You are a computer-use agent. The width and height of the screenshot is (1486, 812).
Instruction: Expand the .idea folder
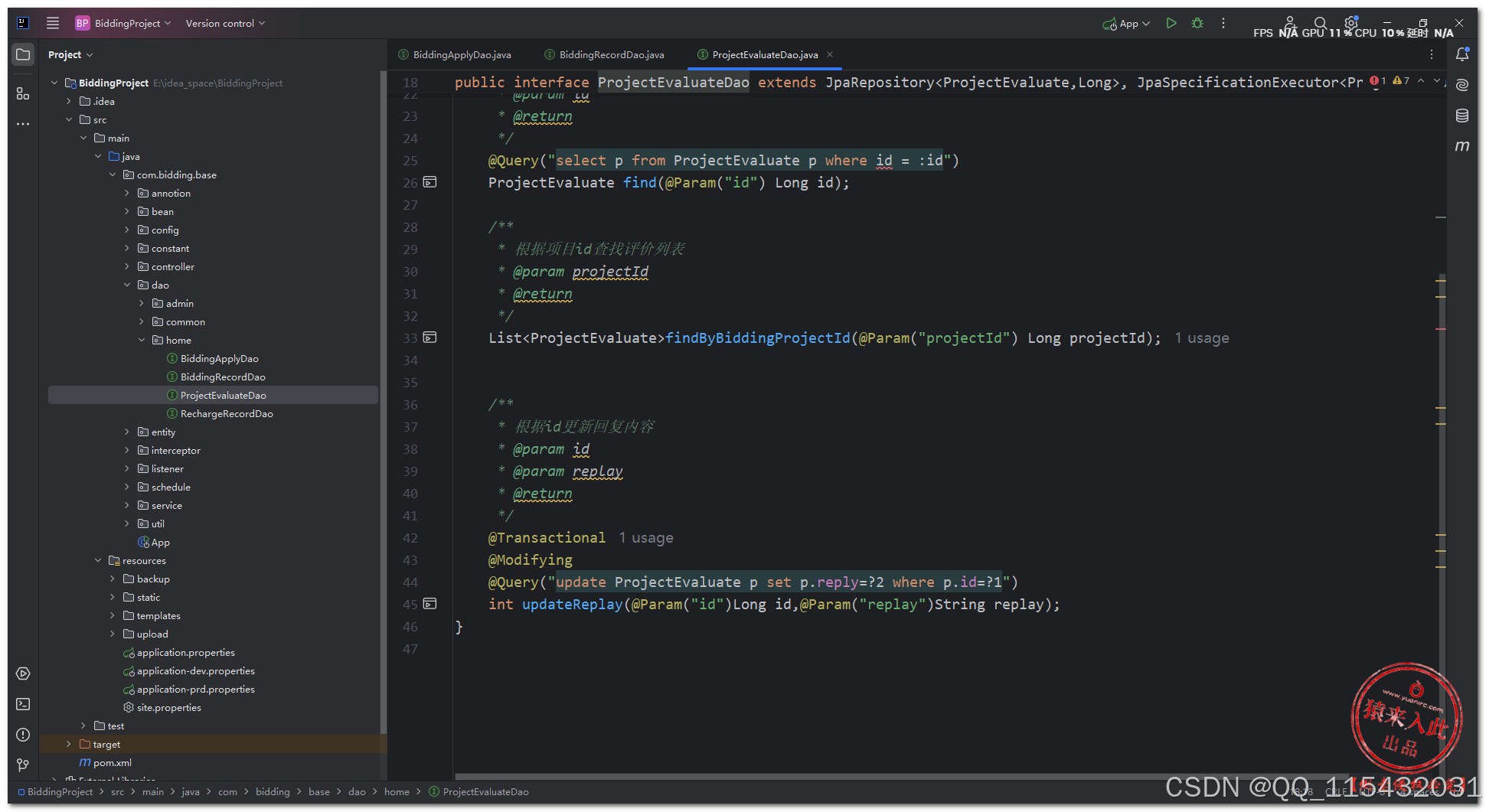(x=69, y=101)
